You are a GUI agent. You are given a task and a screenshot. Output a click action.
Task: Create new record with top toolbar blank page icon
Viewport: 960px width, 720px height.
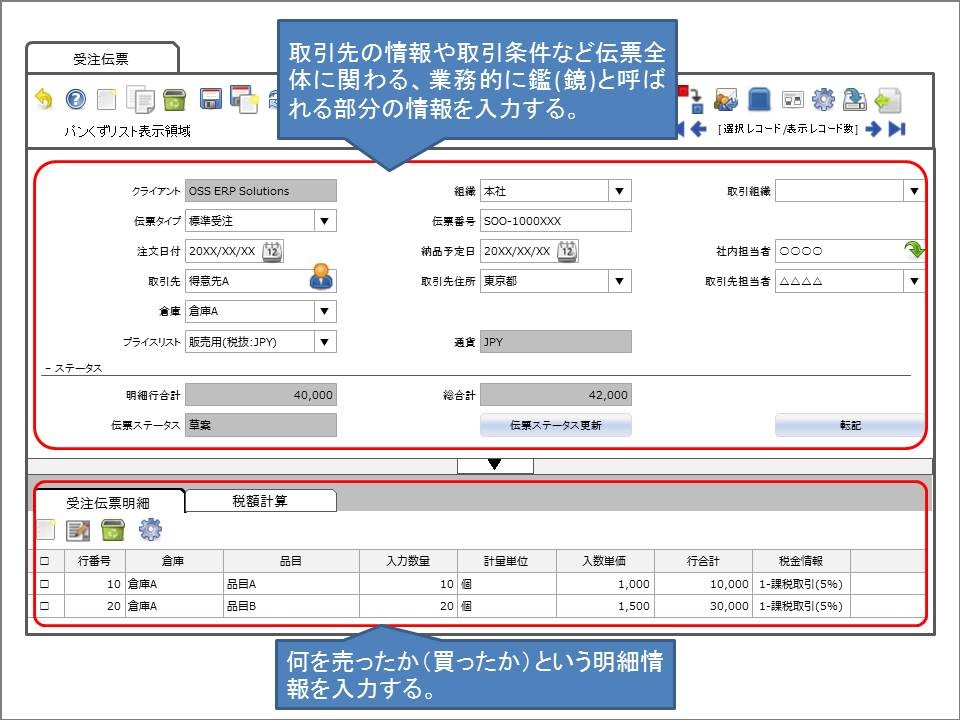(x=107, y=99)
